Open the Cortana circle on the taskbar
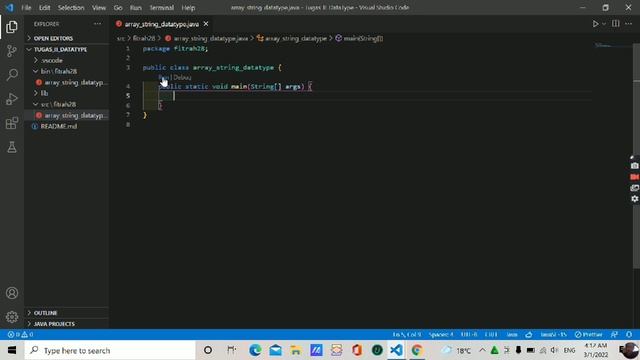 tap(208, 350)
